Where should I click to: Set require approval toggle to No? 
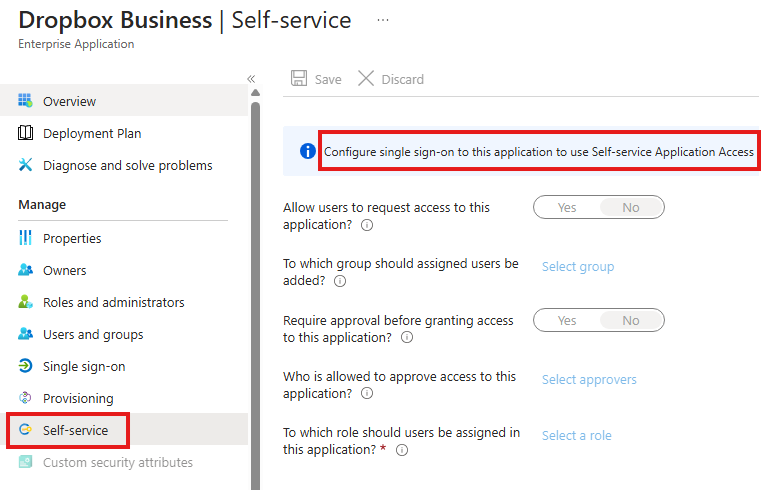(x=631, y=321)
